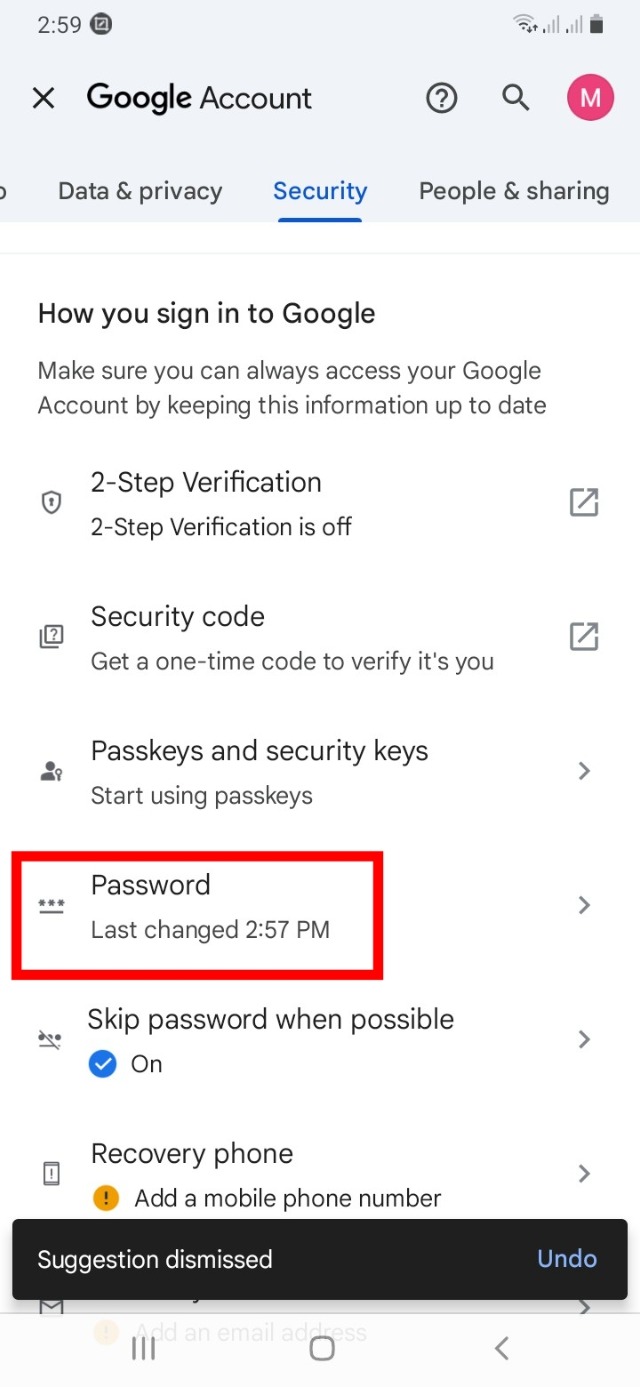Tap the passkeys person-key icon
This screenshot has height=1387, width=640.
click(x=51, y=771)
